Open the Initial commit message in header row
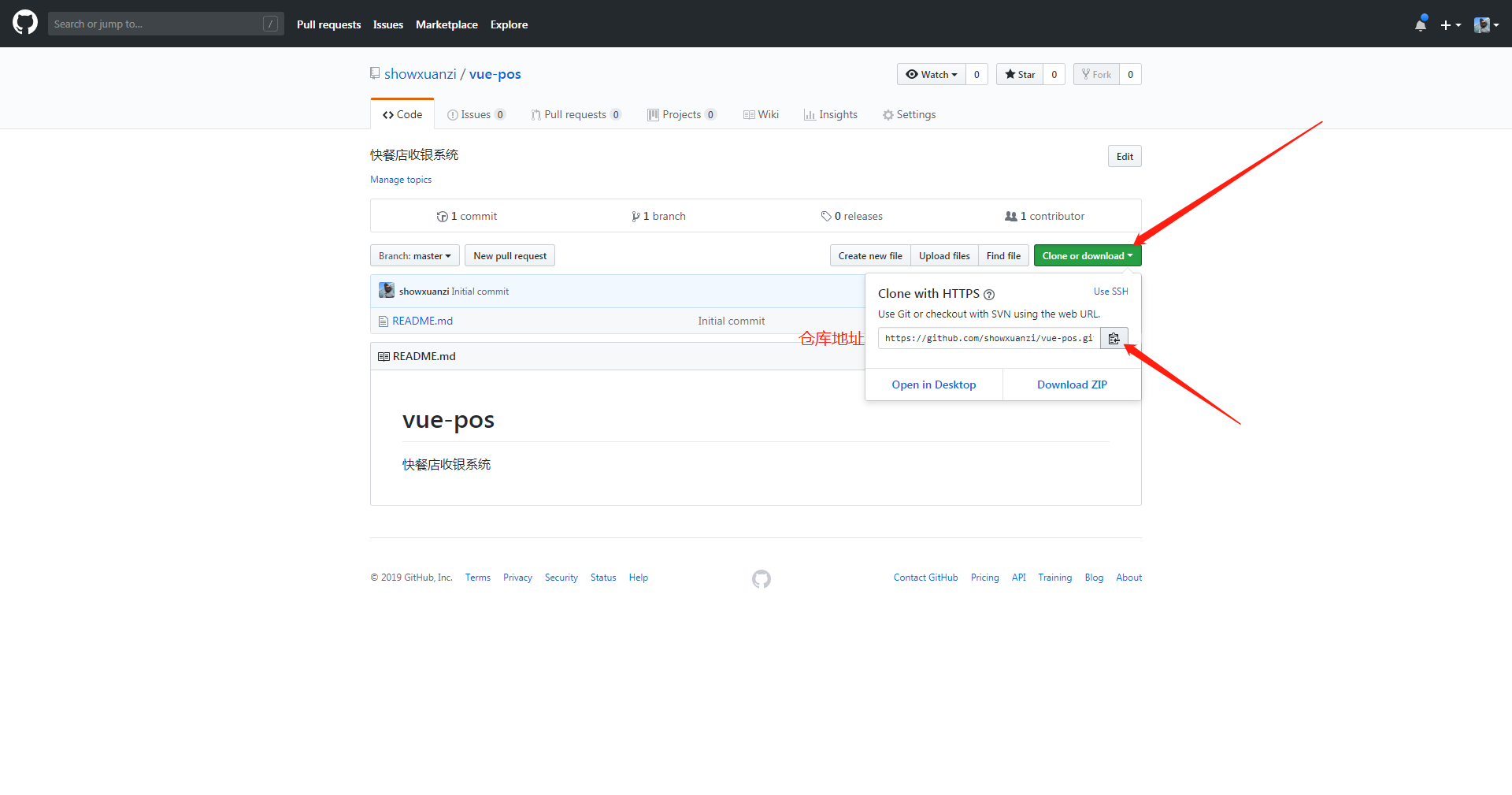 480,292
